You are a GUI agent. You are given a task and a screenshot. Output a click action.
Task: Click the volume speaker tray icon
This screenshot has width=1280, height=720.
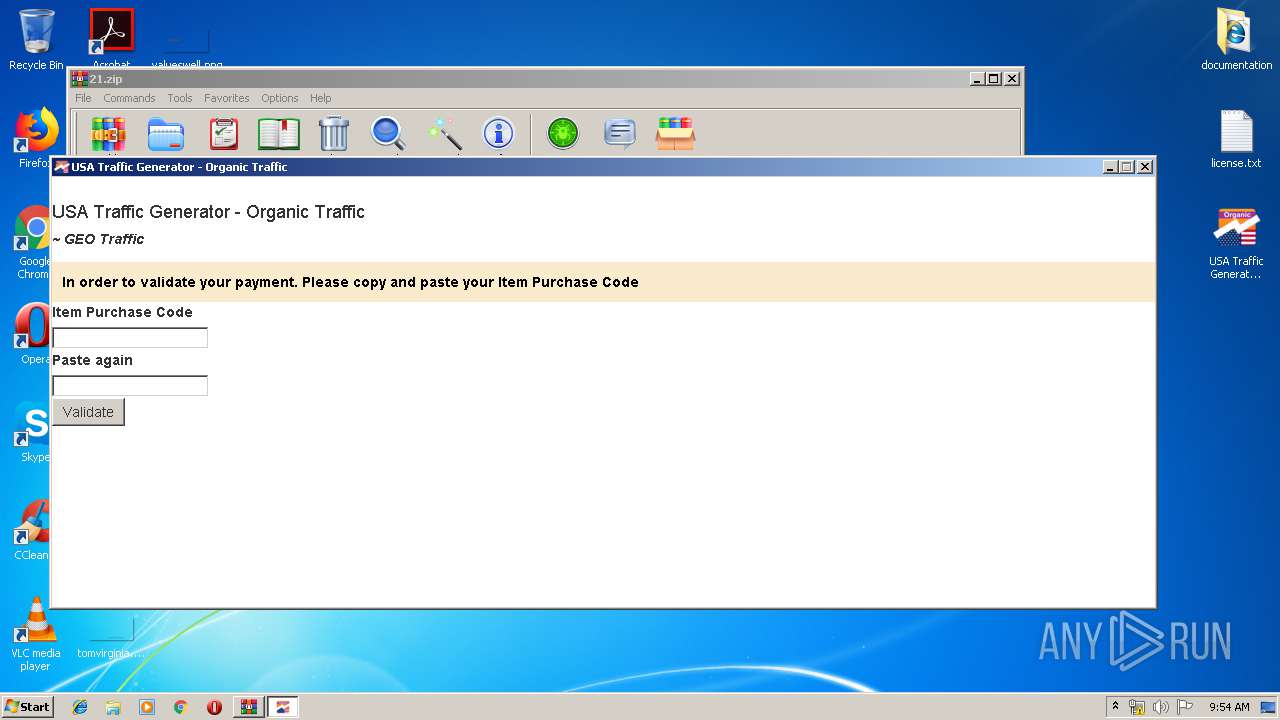point(1160,707)
